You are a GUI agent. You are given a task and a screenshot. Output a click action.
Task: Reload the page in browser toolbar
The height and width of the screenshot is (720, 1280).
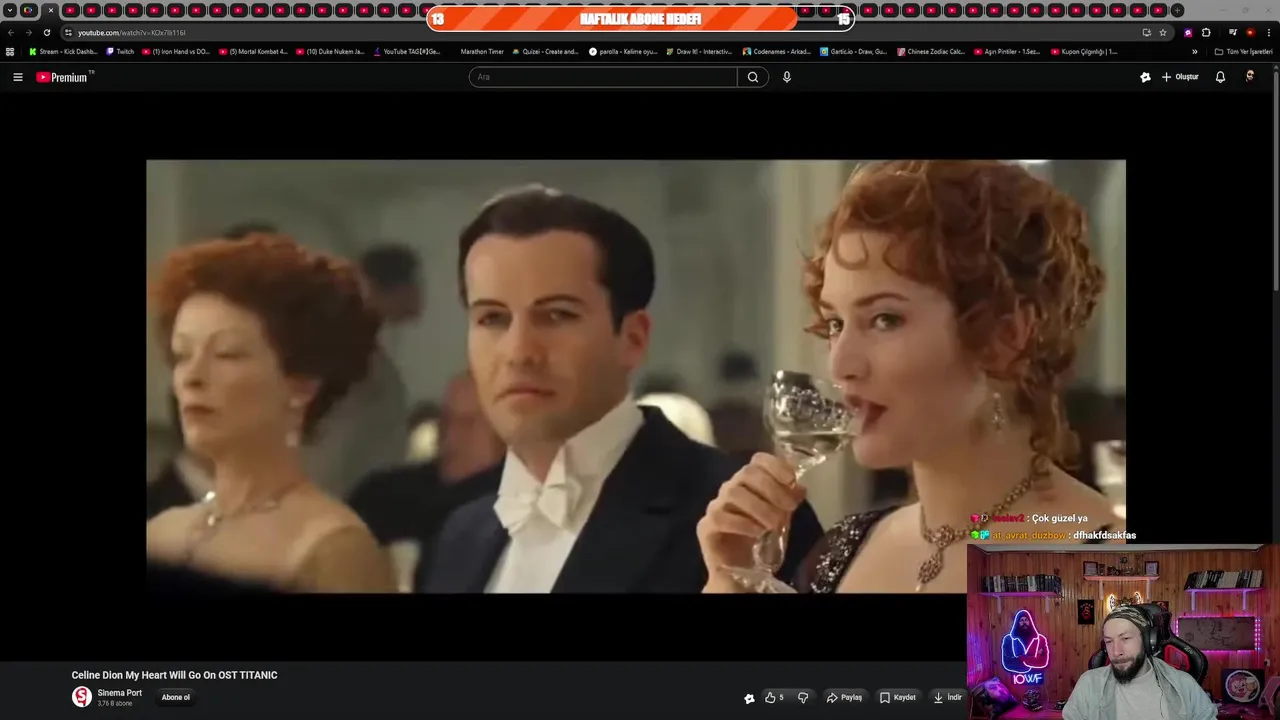click(x=46, y=32)
